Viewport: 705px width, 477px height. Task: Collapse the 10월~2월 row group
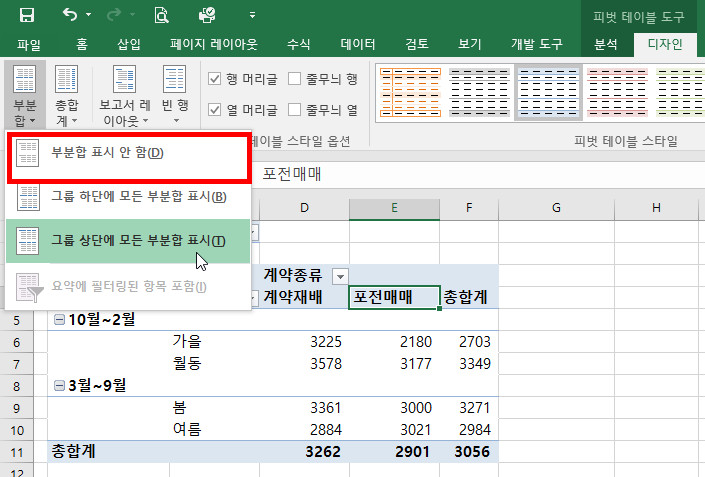pos(57,320)
